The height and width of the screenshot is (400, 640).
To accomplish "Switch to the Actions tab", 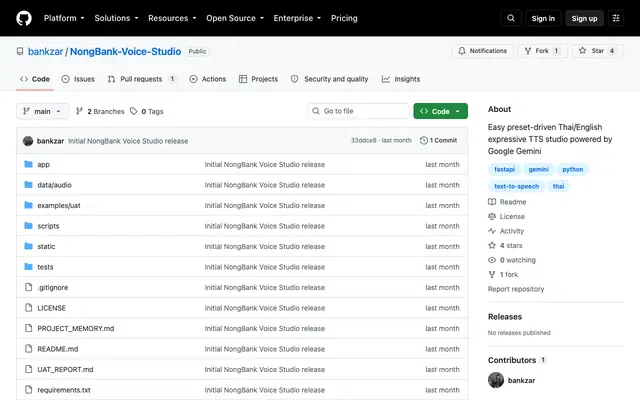I will click(x=207, y=79).
